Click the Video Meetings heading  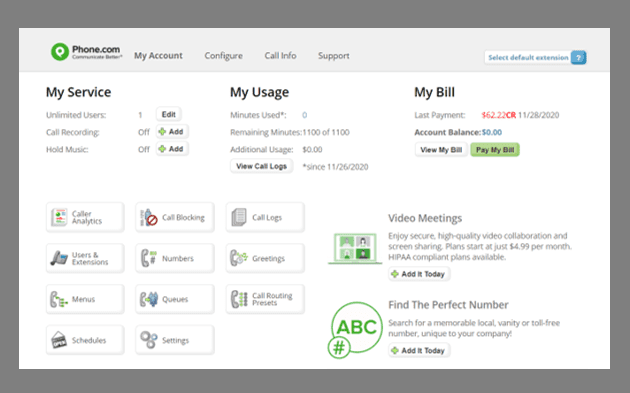(425, 218)
